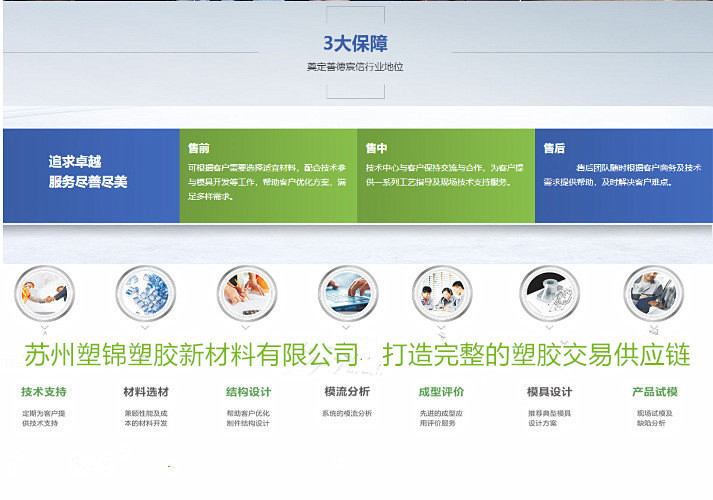Click the 先进的成型应用评价服务 description
The width and height of the screenshot is (713, 500).
point(441,418)
